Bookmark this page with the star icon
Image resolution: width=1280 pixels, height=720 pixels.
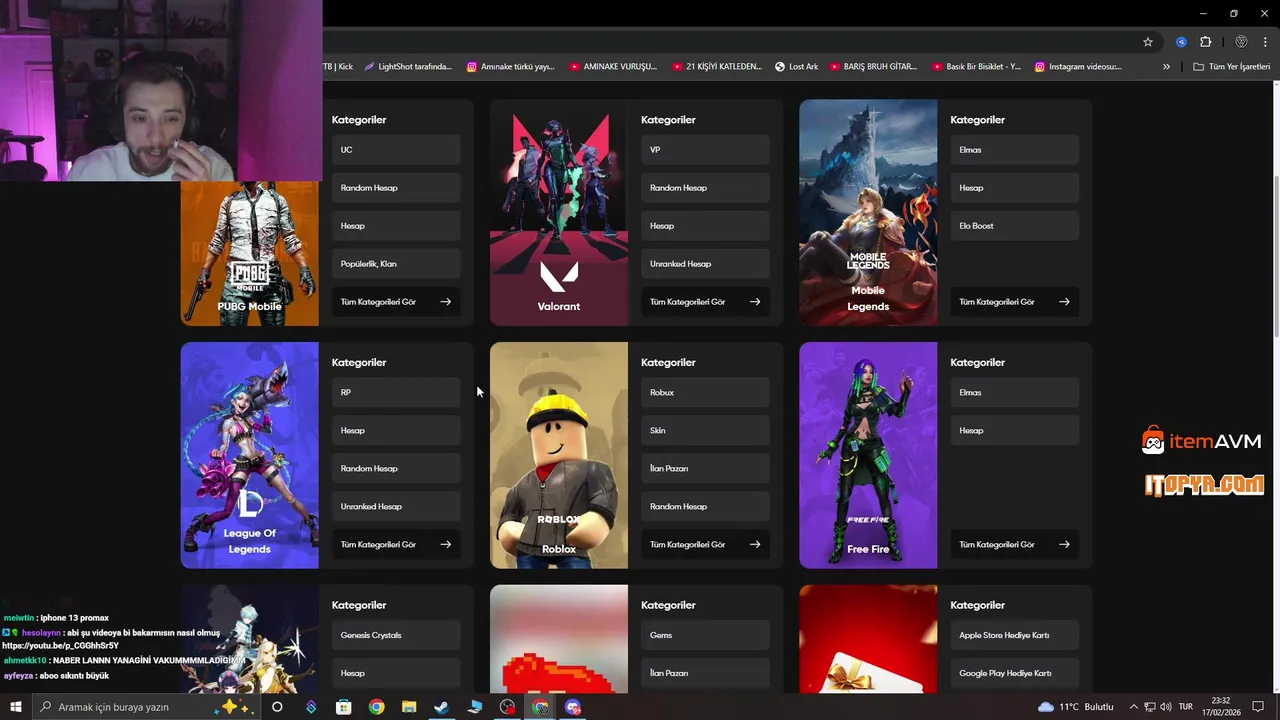(1148, 42)
